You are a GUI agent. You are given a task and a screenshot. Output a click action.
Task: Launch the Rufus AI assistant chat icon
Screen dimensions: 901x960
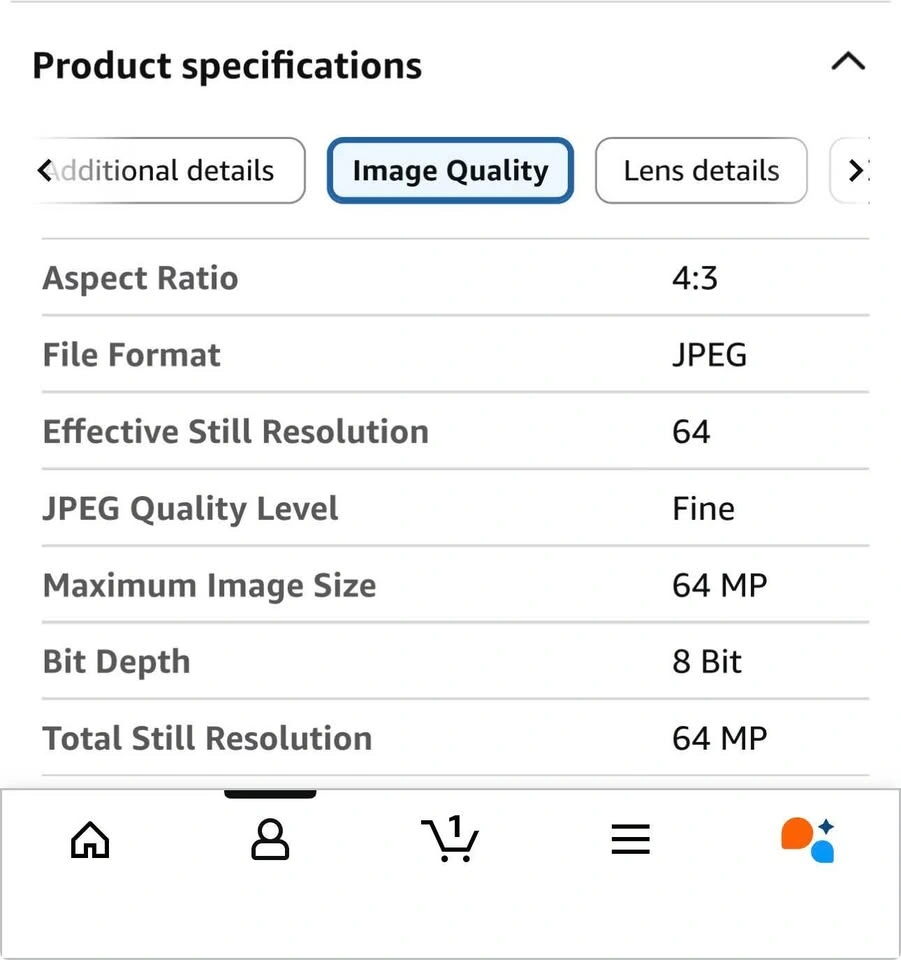tap(808, 840)
